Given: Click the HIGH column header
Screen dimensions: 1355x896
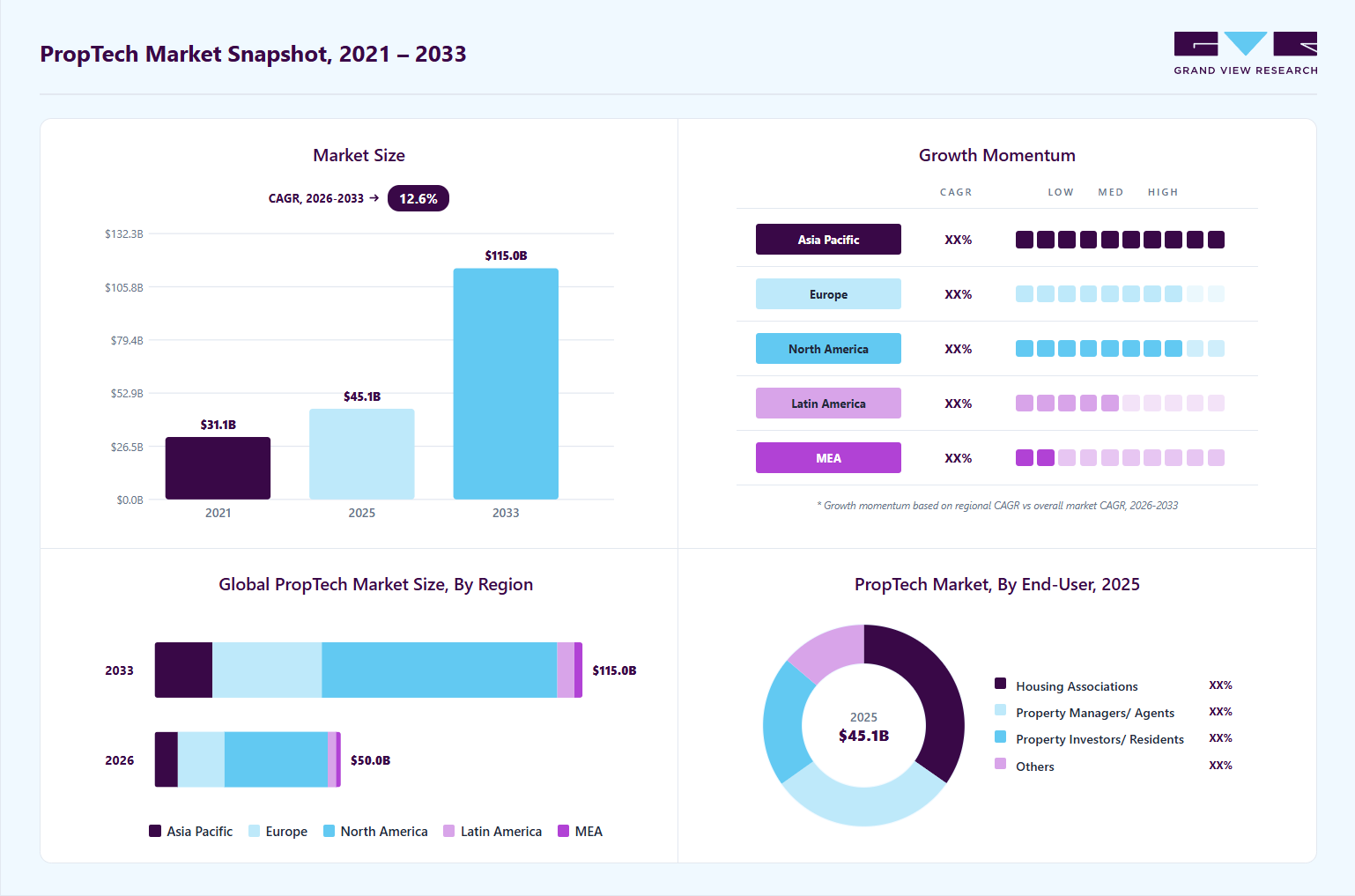Looking at the screenshot, I should [x=1163, y=192].
